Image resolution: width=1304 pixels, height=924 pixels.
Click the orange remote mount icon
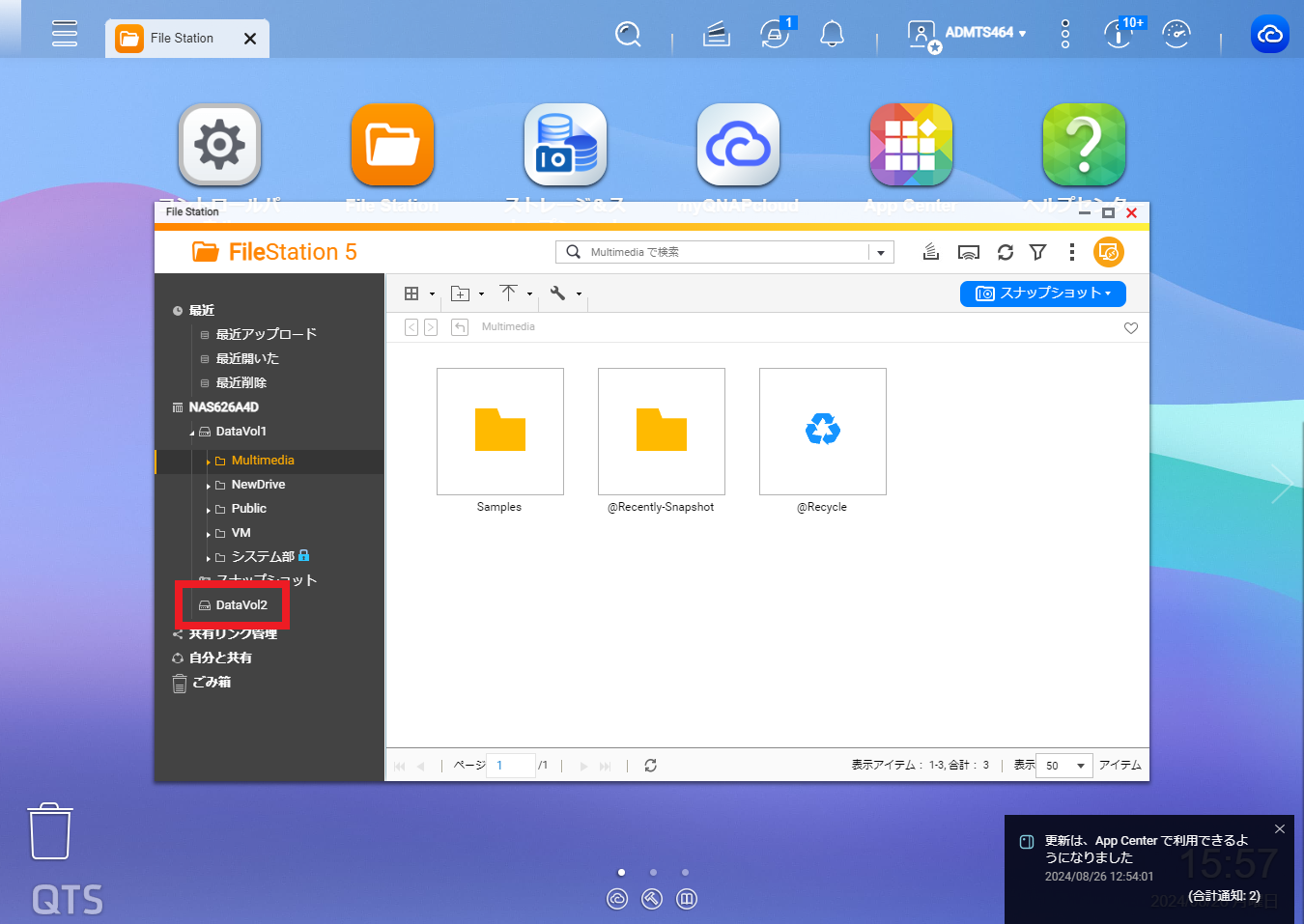click(x=1108, y=252)
